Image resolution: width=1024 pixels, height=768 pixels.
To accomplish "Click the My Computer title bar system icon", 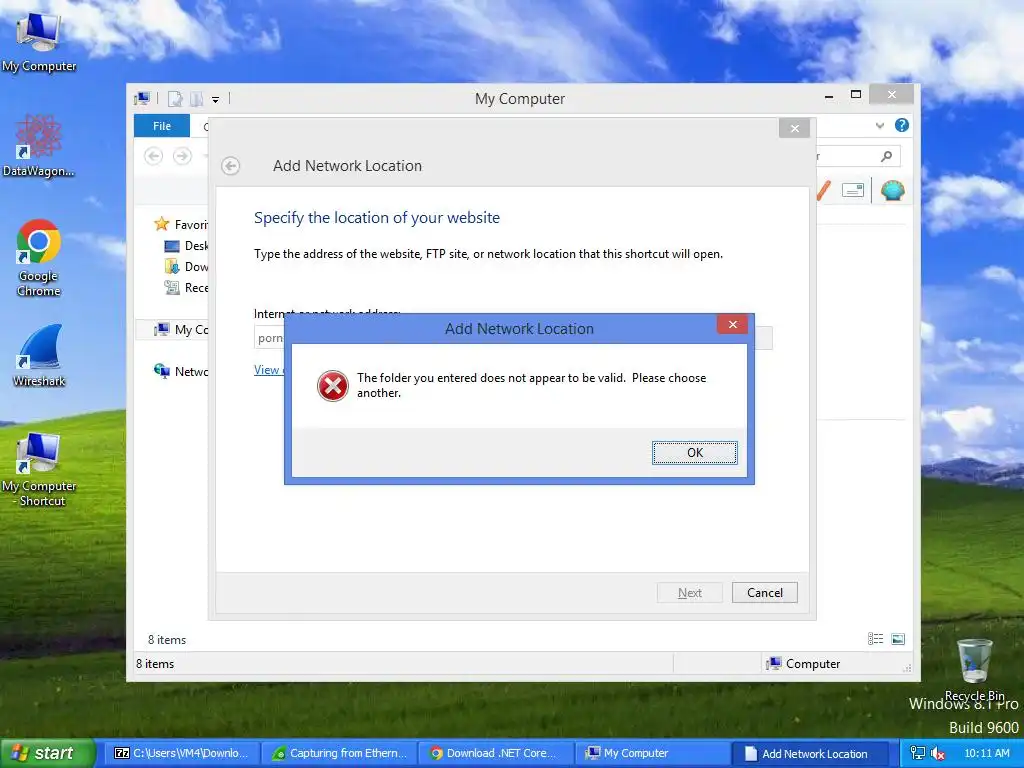I will click(x=142, y=99).
